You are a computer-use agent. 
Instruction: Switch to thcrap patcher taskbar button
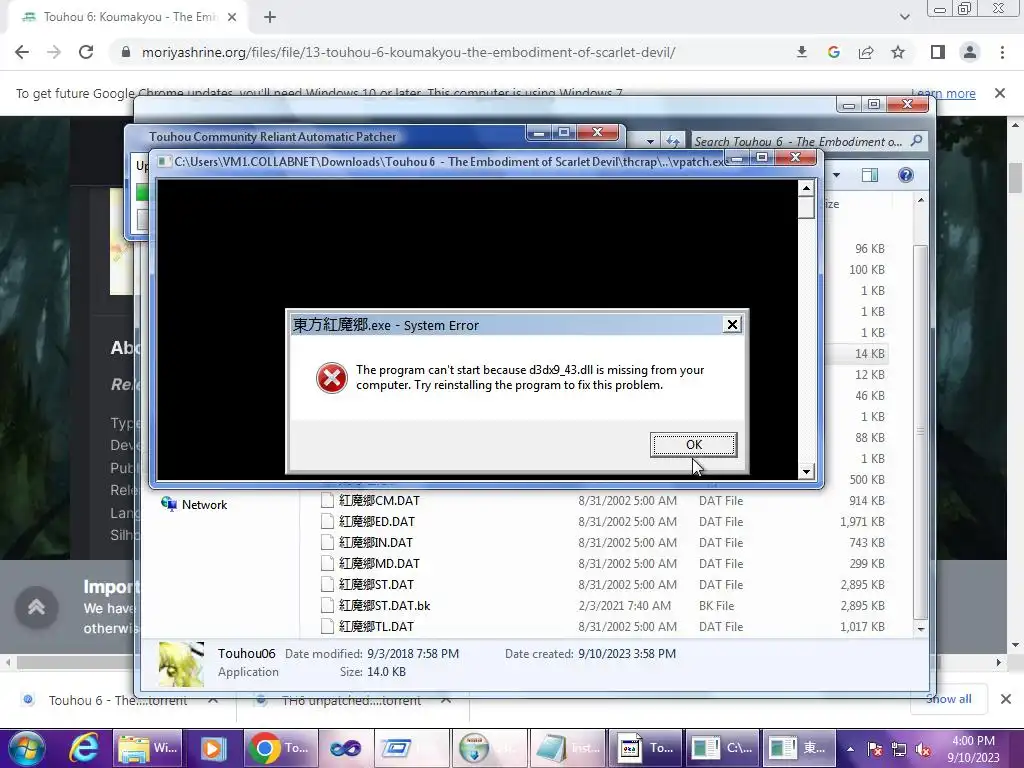point(645,748)
